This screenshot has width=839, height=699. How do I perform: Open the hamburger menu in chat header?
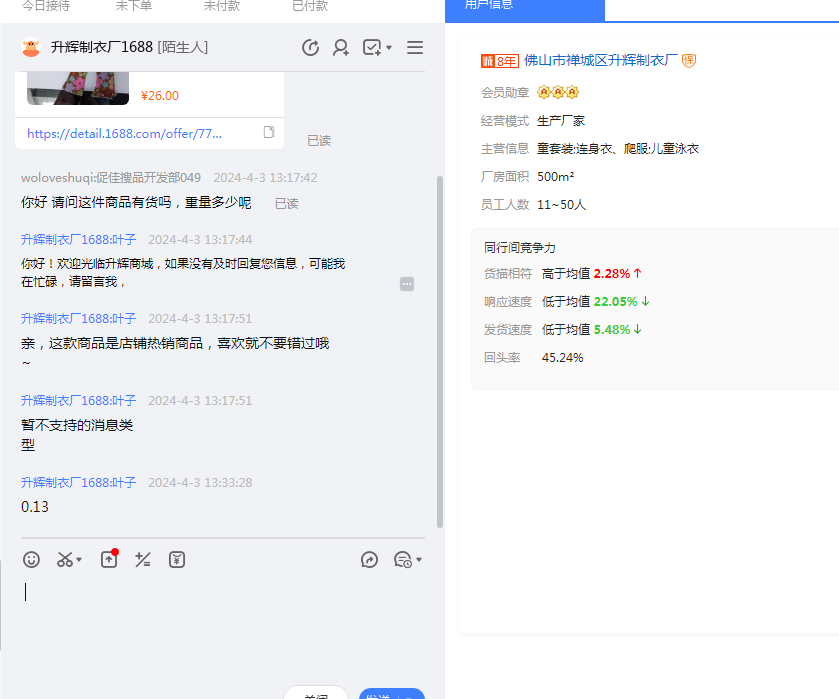[x=415, y=48]
